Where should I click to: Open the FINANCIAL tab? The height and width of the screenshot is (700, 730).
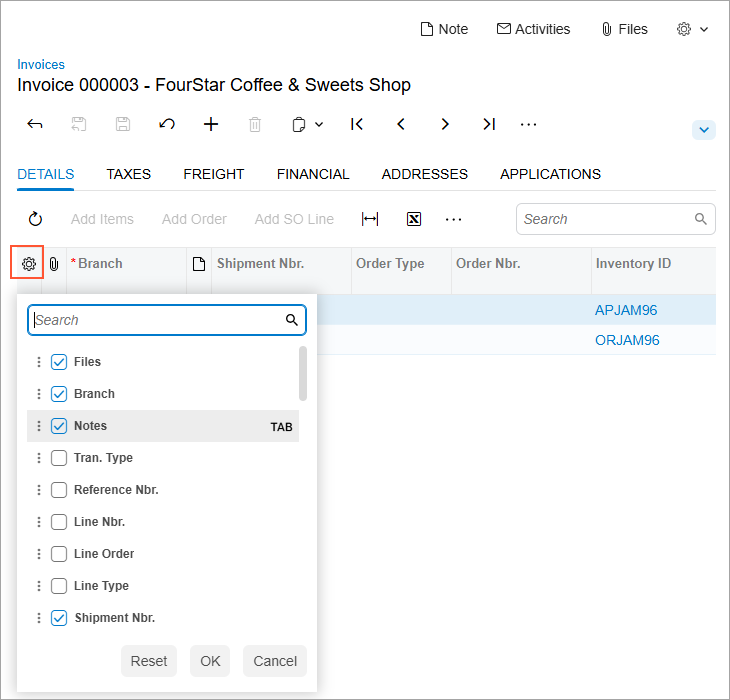point(313,174)
